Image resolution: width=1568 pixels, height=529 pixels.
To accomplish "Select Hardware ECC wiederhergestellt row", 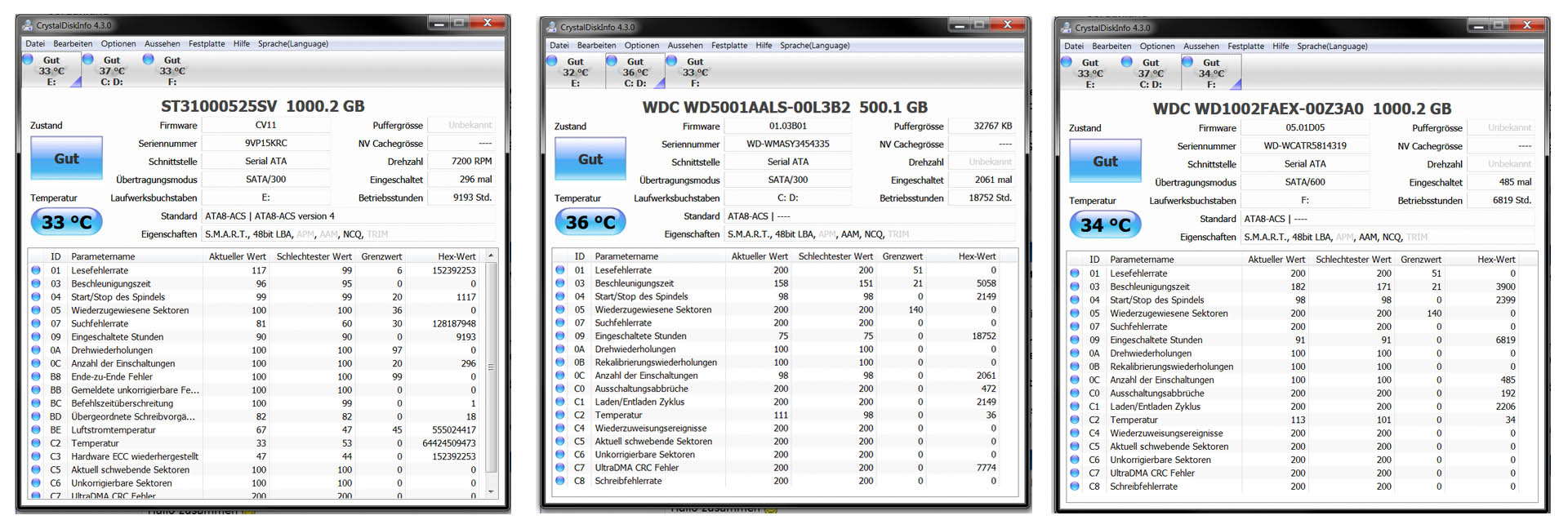I will tap(256, 456).
